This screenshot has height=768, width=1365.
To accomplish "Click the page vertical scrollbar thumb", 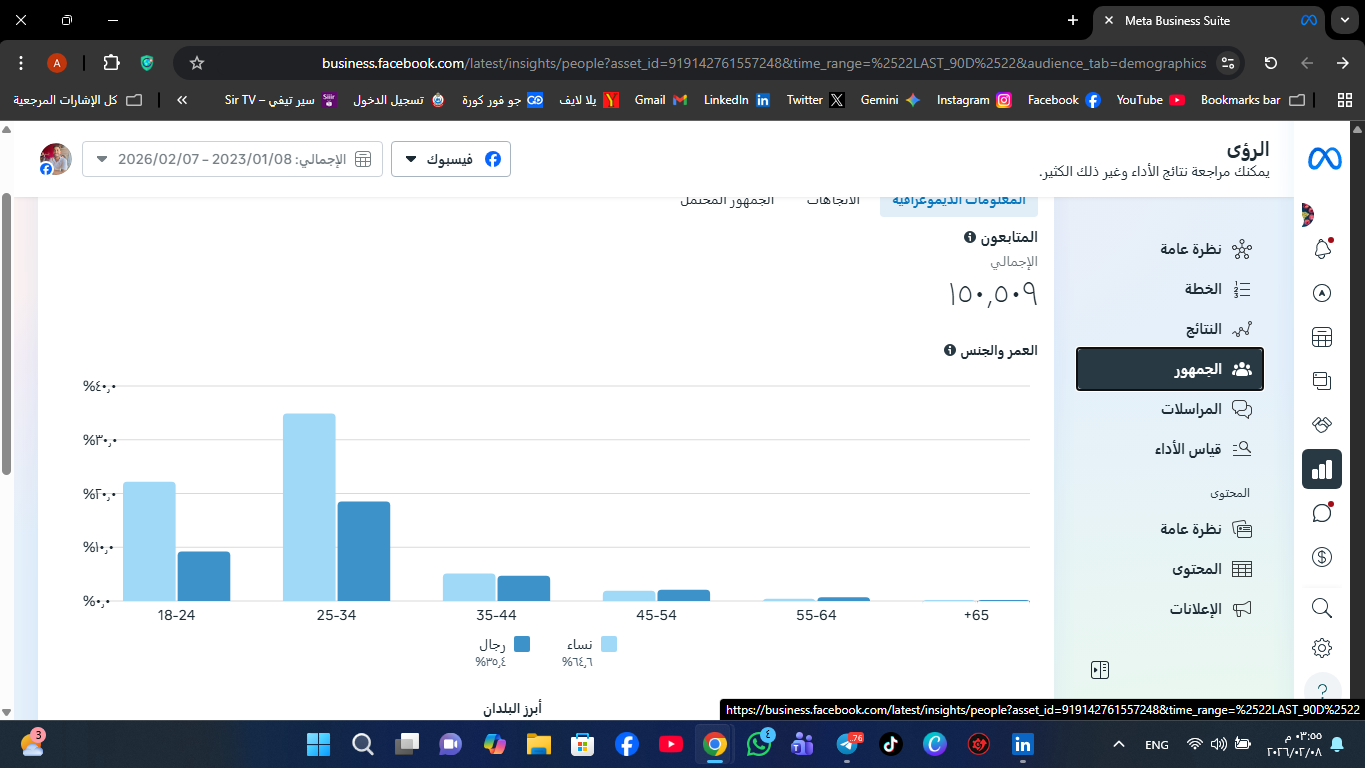I will point(6,333).
